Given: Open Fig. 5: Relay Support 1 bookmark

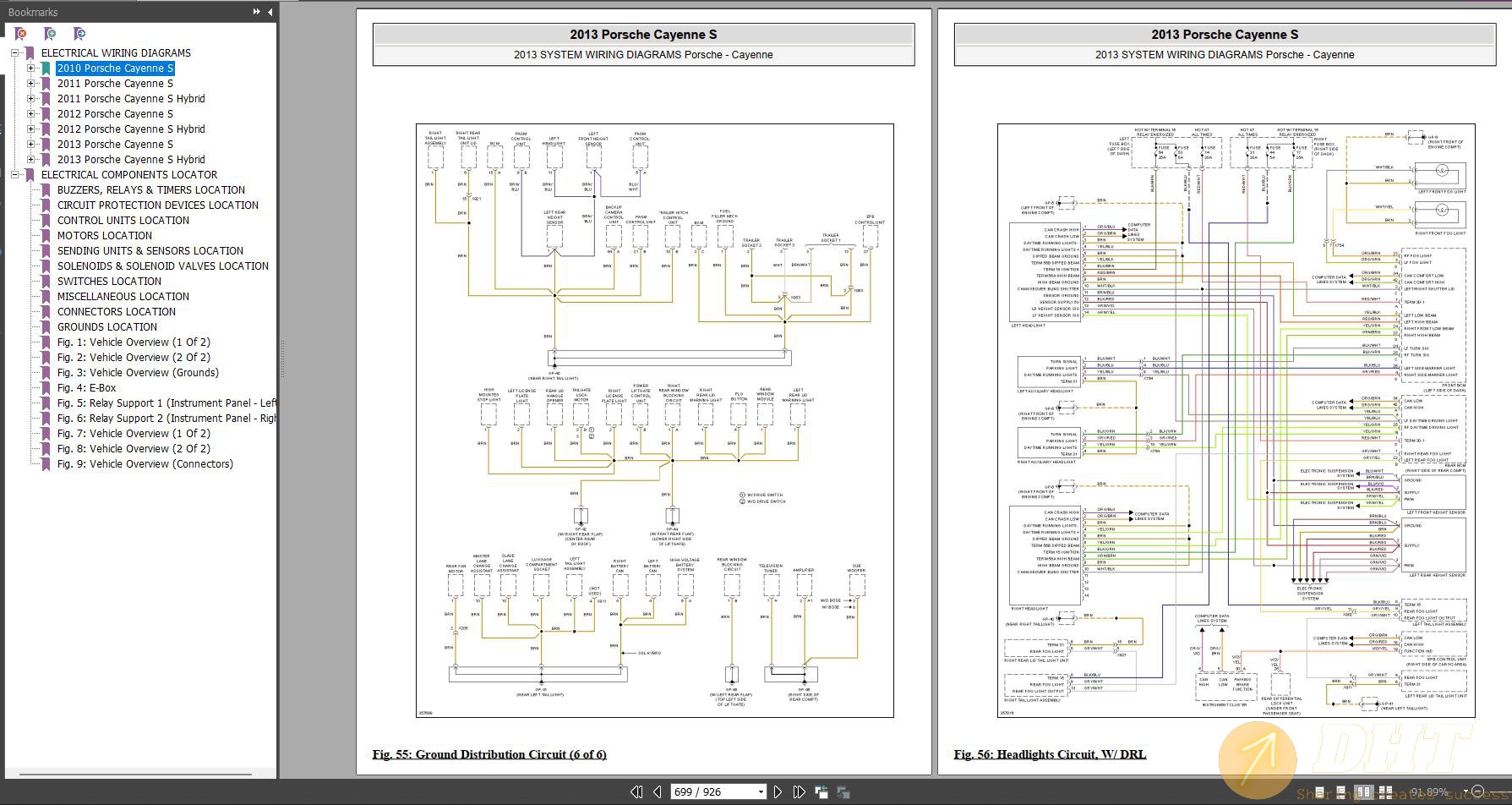Looking at the screenshot, I should (166, 402).
